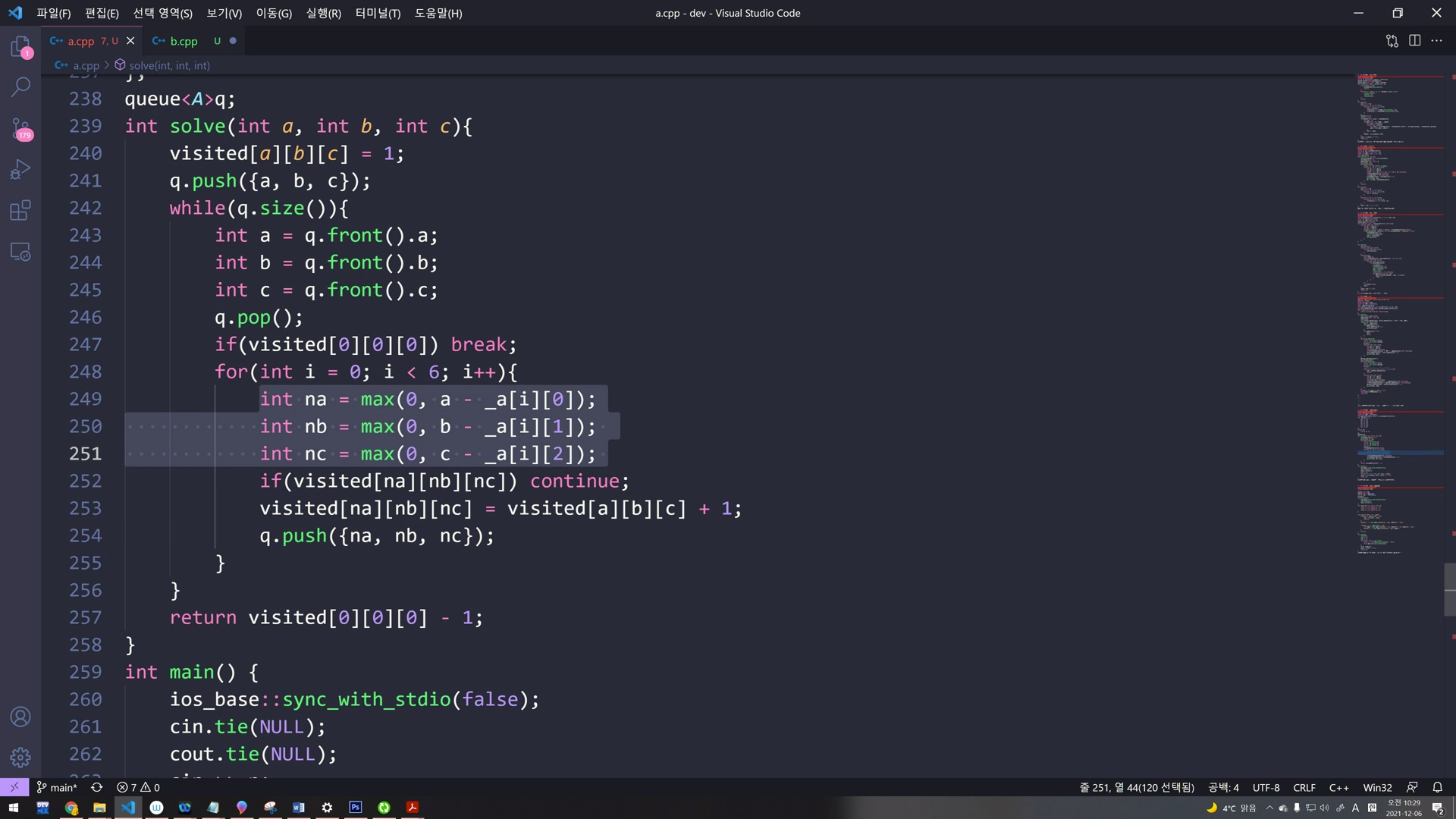Open Microsoft Word from taskbar

click(299, 808)
